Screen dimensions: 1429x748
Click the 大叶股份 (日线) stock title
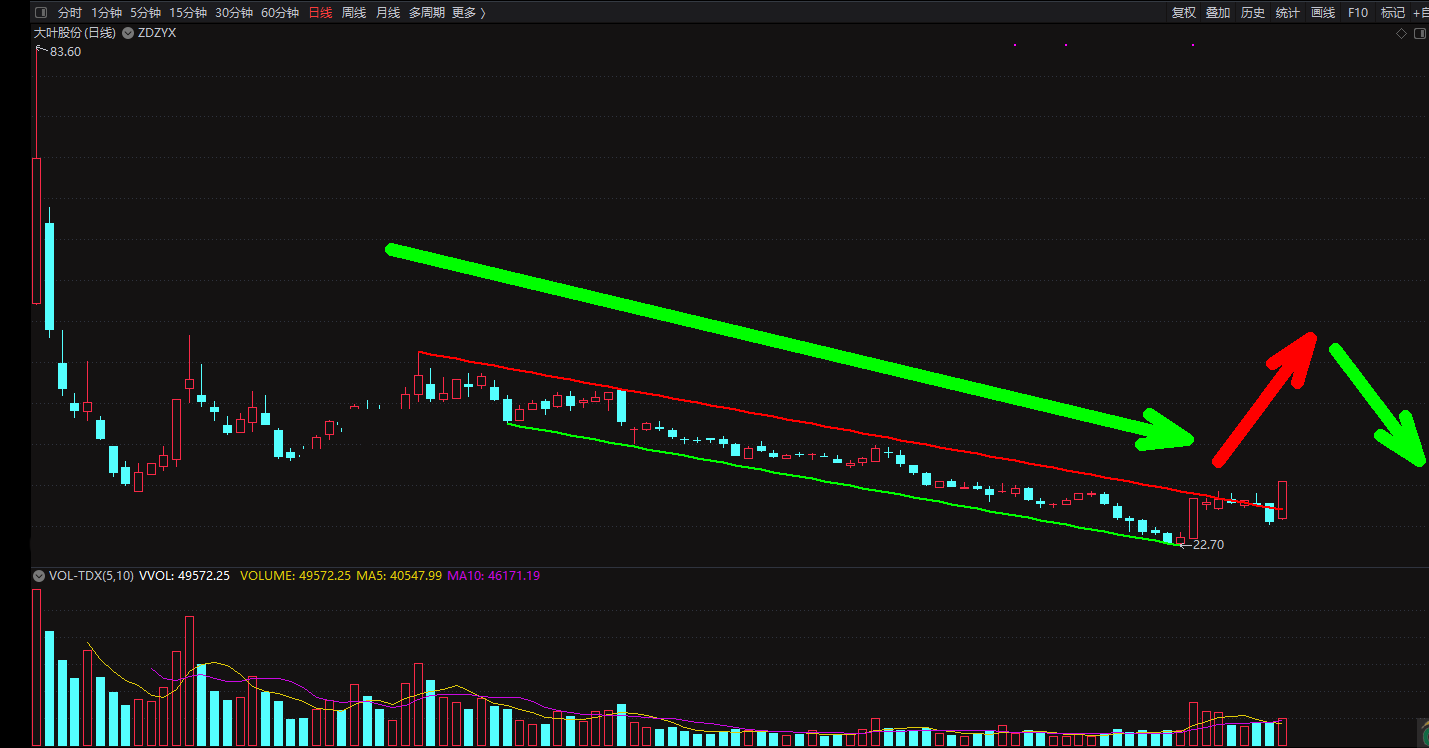pos(75,33)
